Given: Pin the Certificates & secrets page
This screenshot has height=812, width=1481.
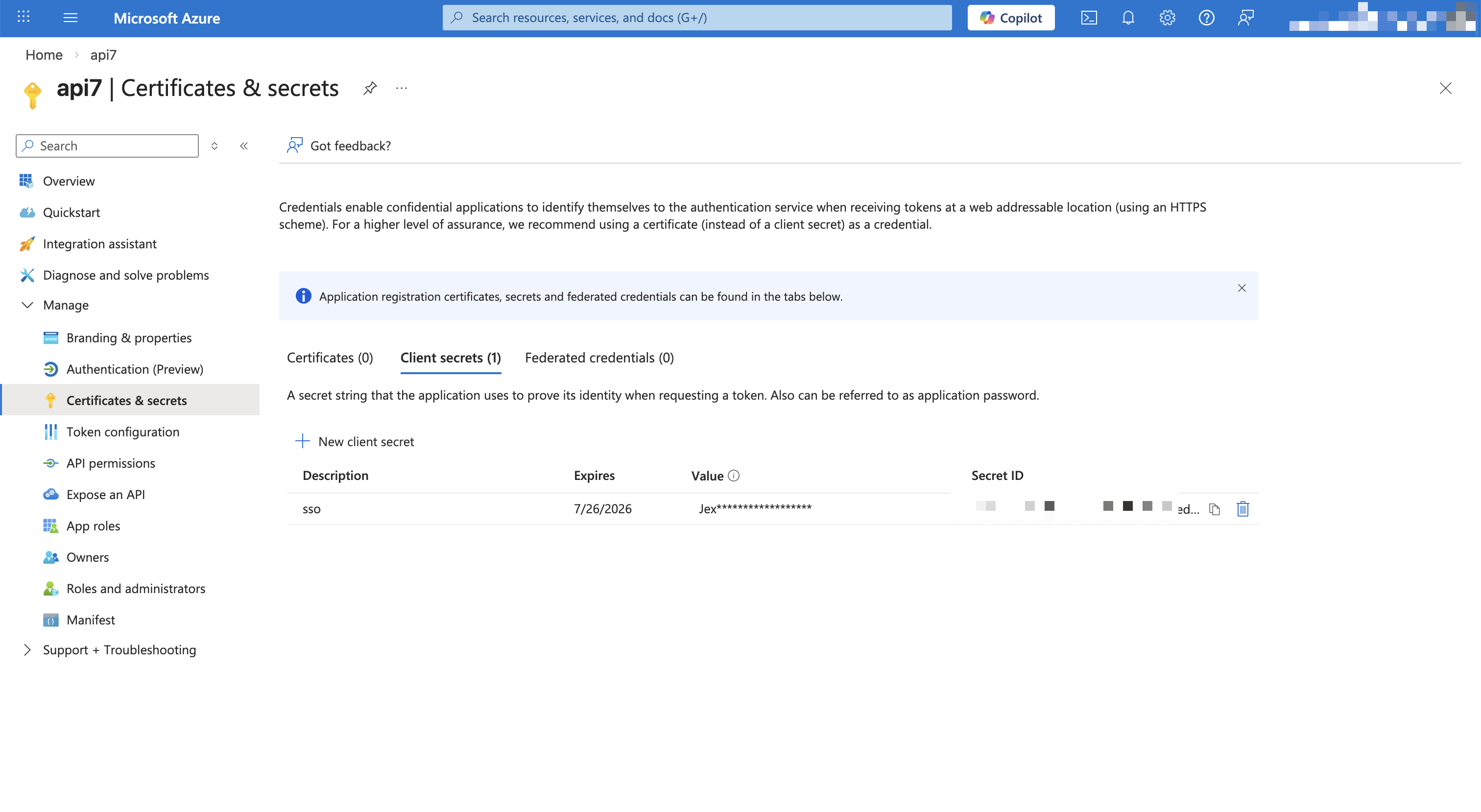Looking at the screenshot, I should (370, 88).
